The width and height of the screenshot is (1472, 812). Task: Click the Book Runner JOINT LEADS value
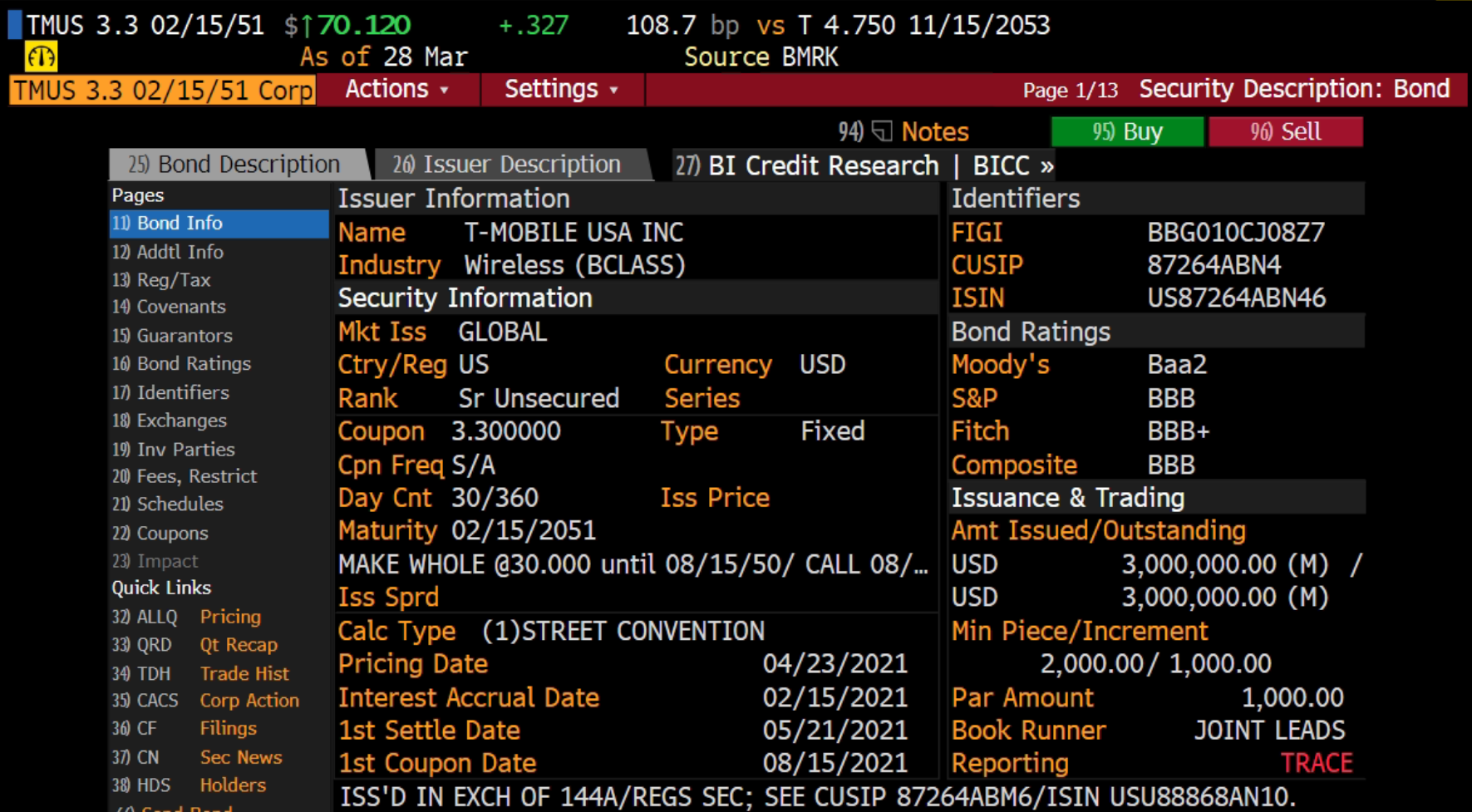(1269, 730)
